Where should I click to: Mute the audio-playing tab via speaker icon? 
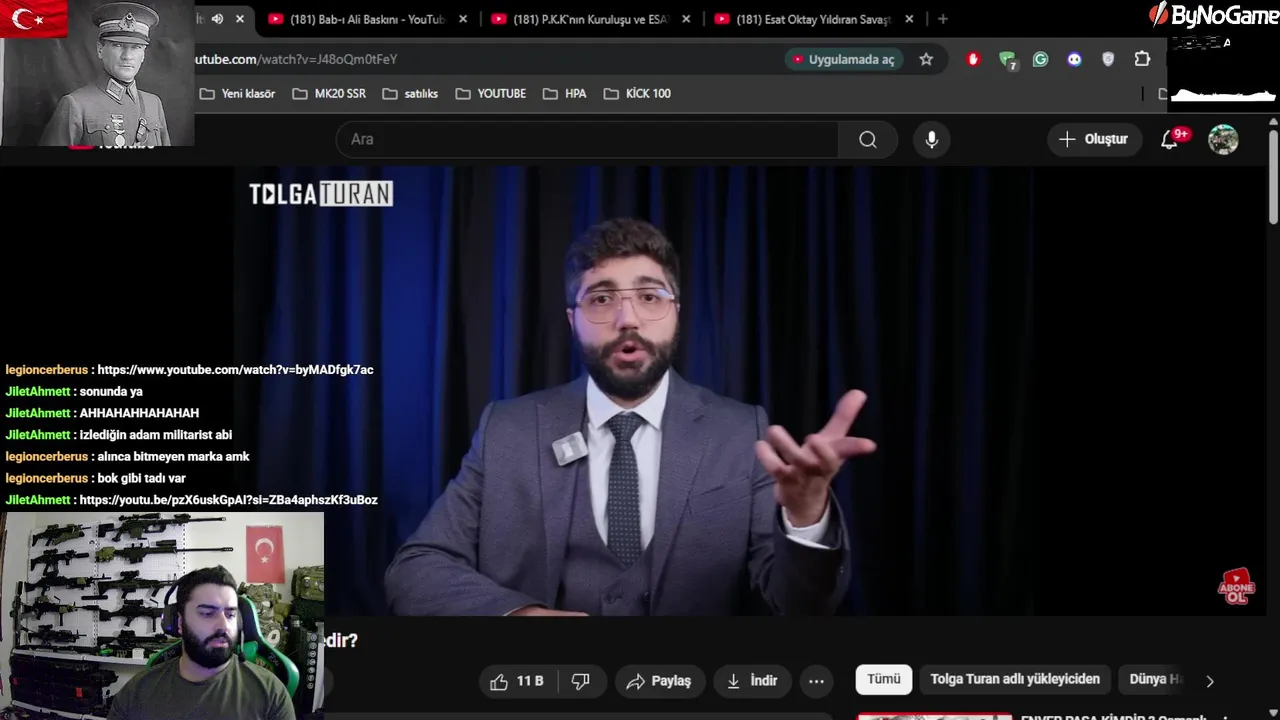click(217, 19)
